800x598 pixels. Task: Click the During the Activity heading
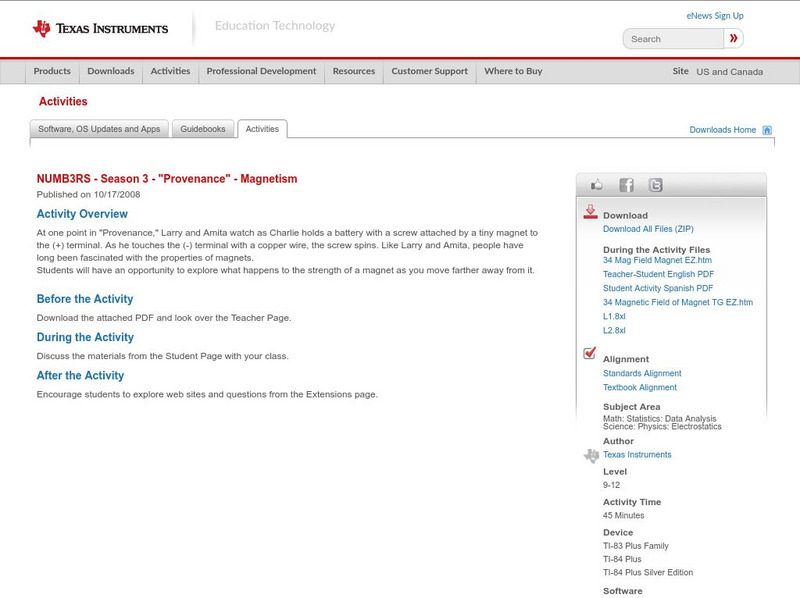click(x=85, y=337)
